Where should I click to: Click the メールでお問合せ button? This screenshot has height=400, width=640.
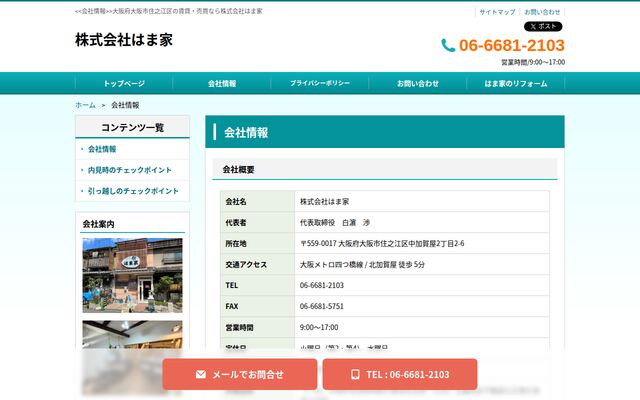tap(240, 374)
